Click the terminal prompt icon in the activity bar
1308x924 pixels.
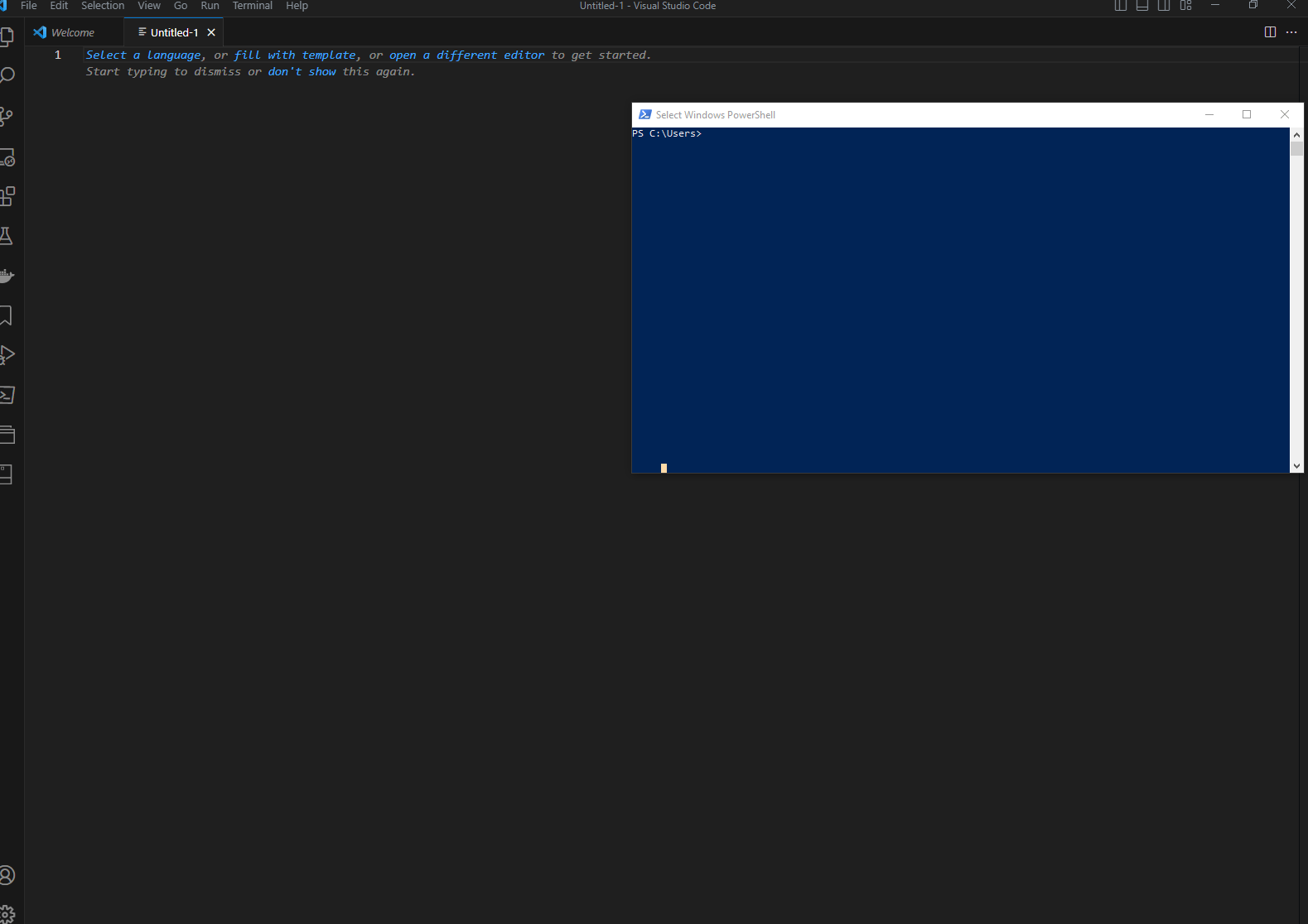7,395
